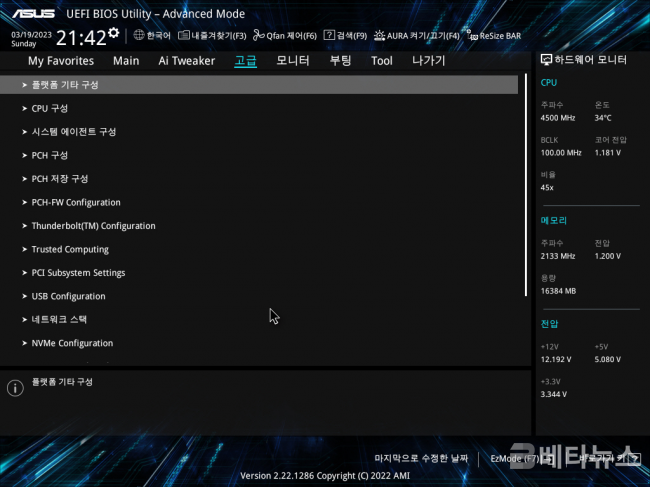Expand 시스템 에이전트 구성 arrow
Image resolution: width=650 pixels, height=487 pixels.
coord(24,132)
